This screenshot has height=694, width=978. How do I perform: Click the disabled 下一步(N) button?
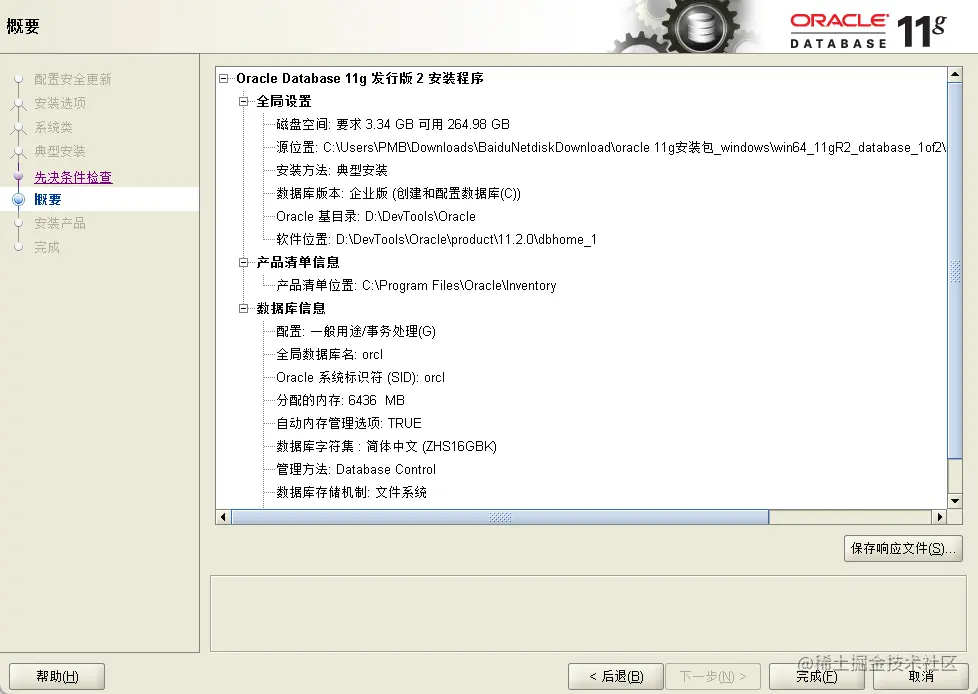coord(712,677)
